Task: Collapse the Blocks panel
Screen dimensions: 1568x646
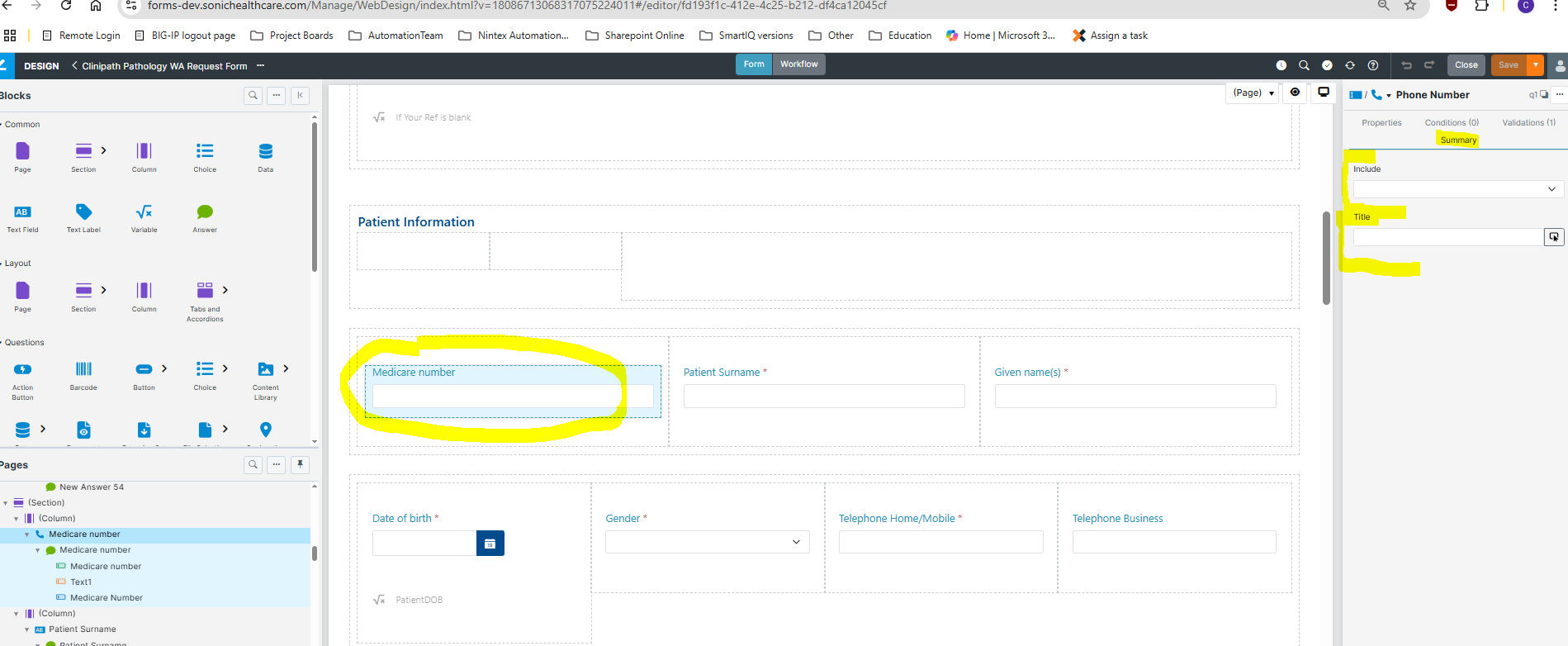Action: point(300,96)
